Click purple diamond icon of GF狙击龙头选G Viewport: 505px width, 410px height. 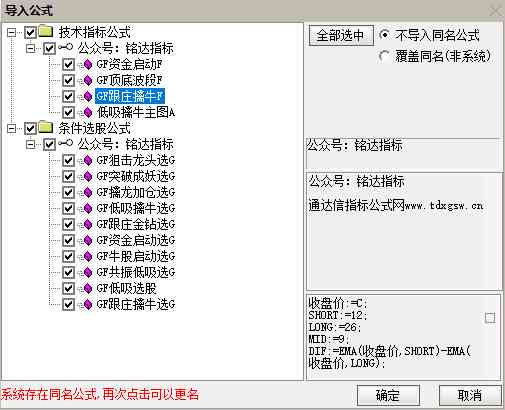coord(88,160)
